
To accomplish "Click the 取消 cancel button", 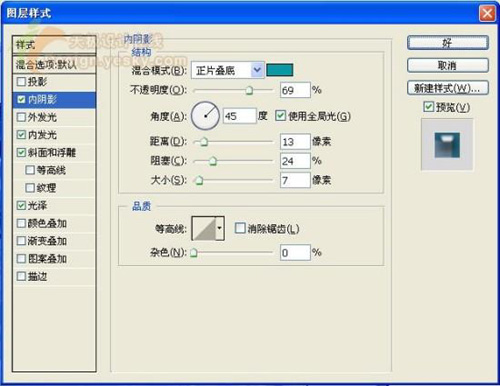I will tap(448, 66).
